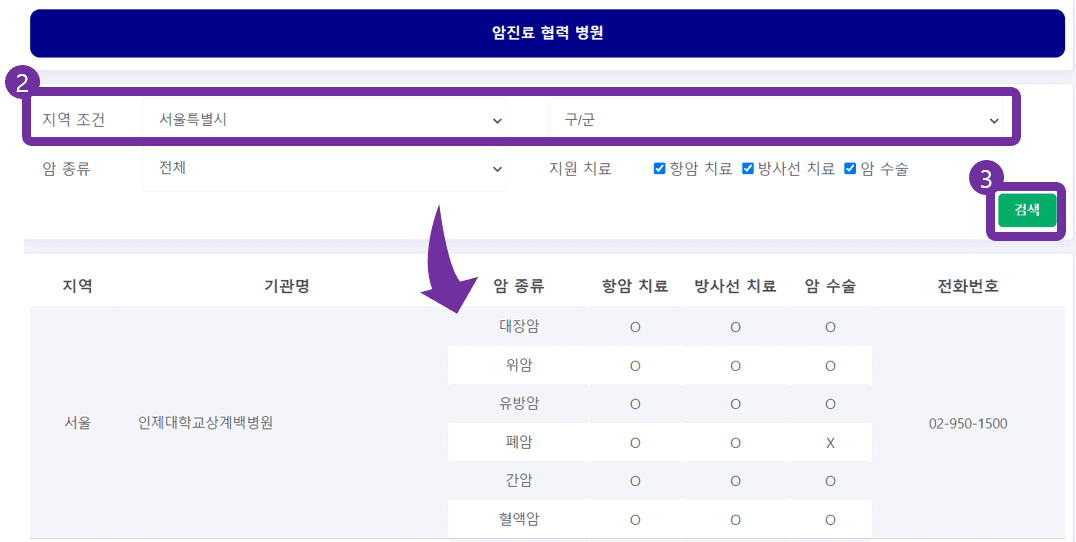Uncheck the 방사선 치료 checkbox
The height and width of the screenshot is (542, 1076).
[x=748, y=169]
